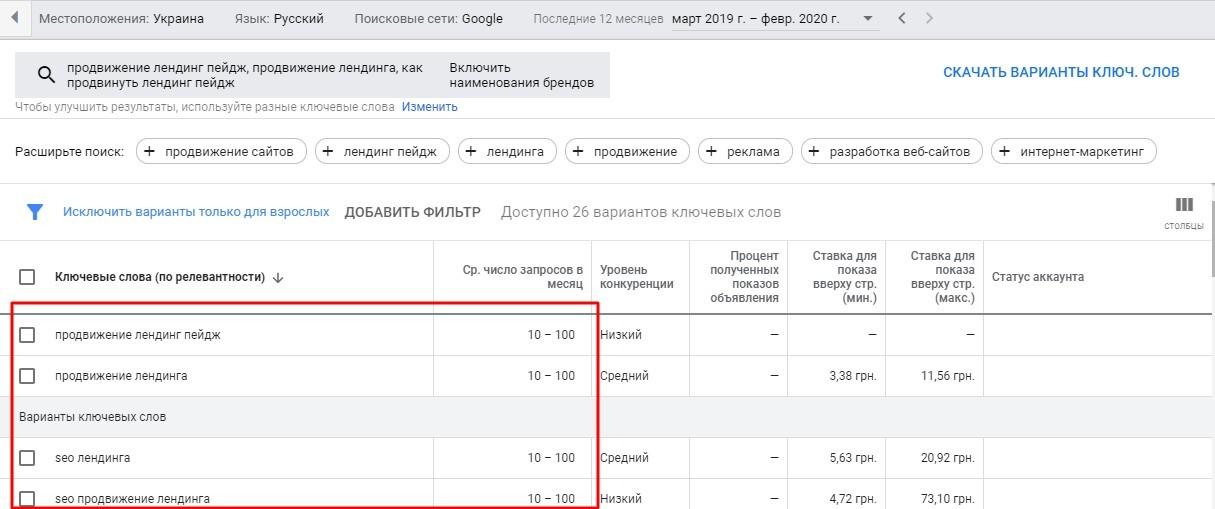Click the keyword search input field
Screen dimensions: 1215x509
pyautogui.click(x=245, y=75)
